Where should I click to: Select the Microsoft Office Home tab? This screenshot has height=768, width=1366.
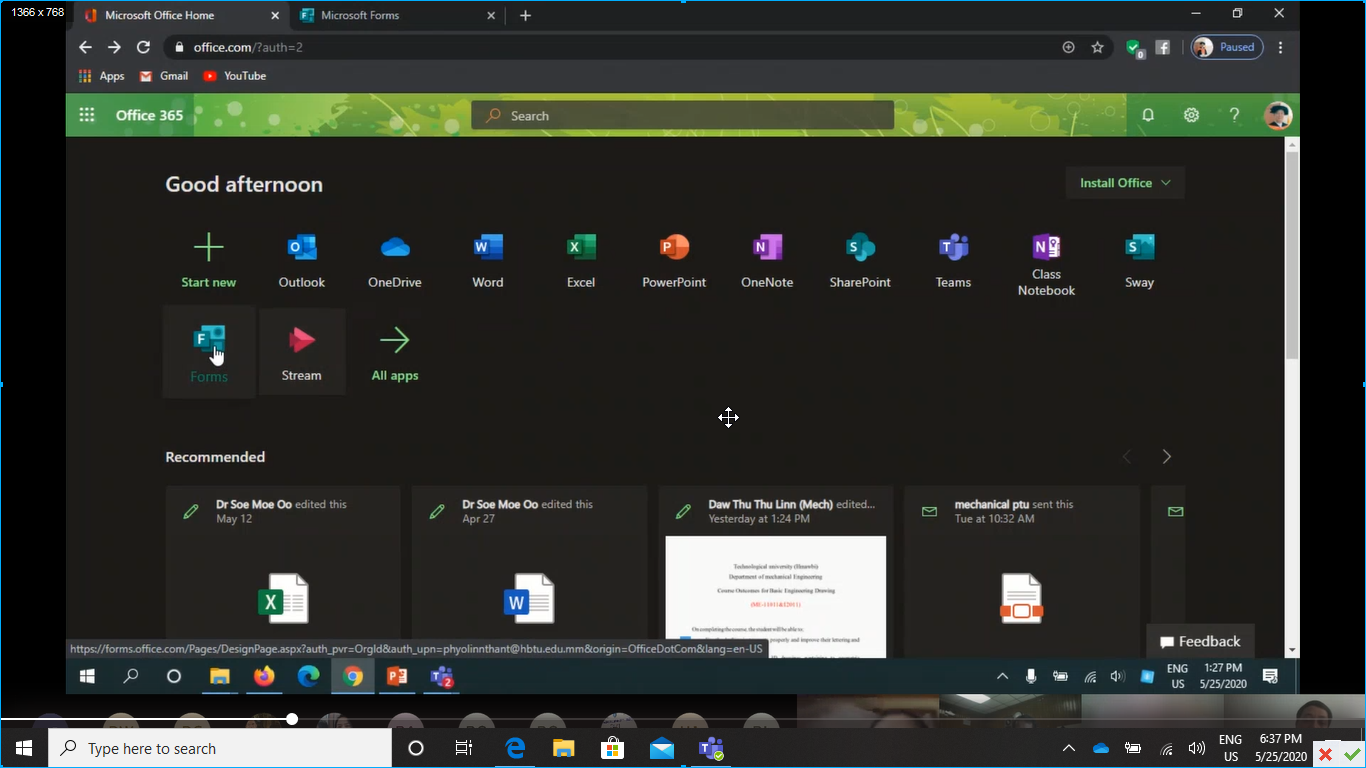tap(184, 15)
